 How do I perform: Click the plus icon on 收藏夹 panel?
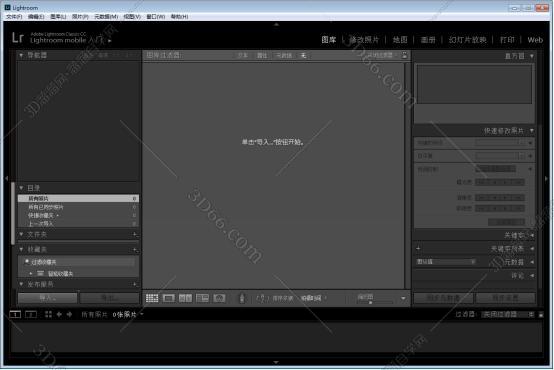click(x=135, y=249)
